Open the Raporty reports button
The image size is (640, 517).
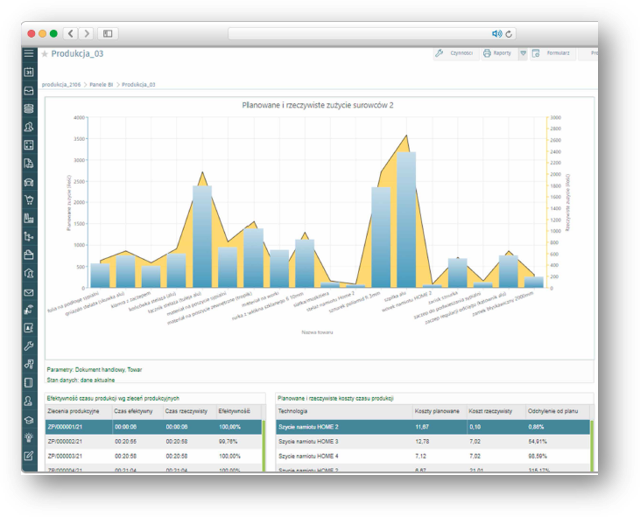click(x=499, y=53)
